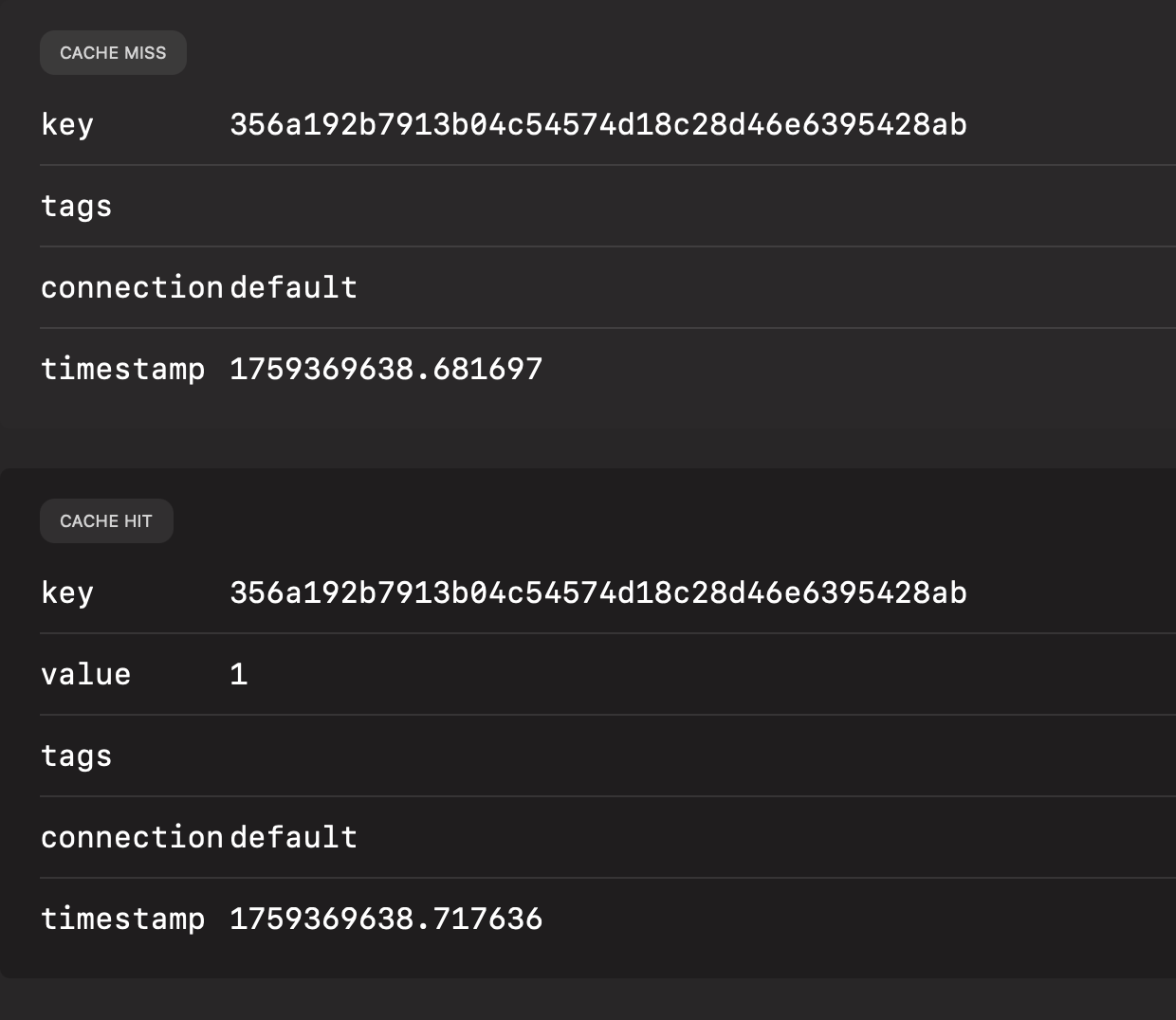1176x1020 pixels.
Task: Click the CACHE MISS badge
Action: tap(113, 53)
